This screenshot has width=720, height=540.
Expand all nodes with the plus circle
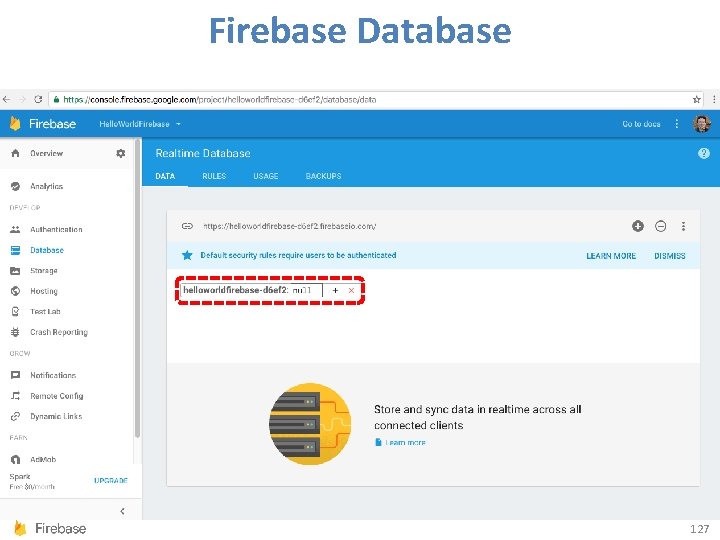[x=638, y=226]
